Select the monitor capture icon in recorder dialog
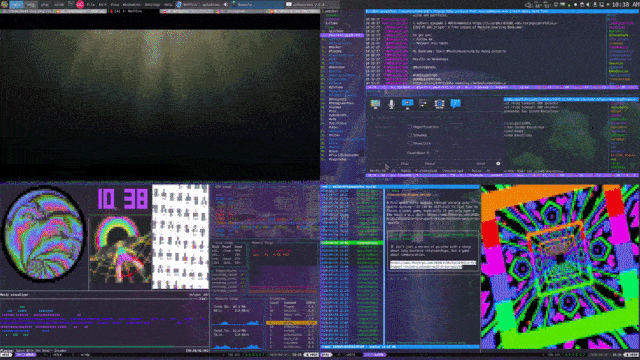This screenshot has height=360, width=640. (x=375, y=104)
